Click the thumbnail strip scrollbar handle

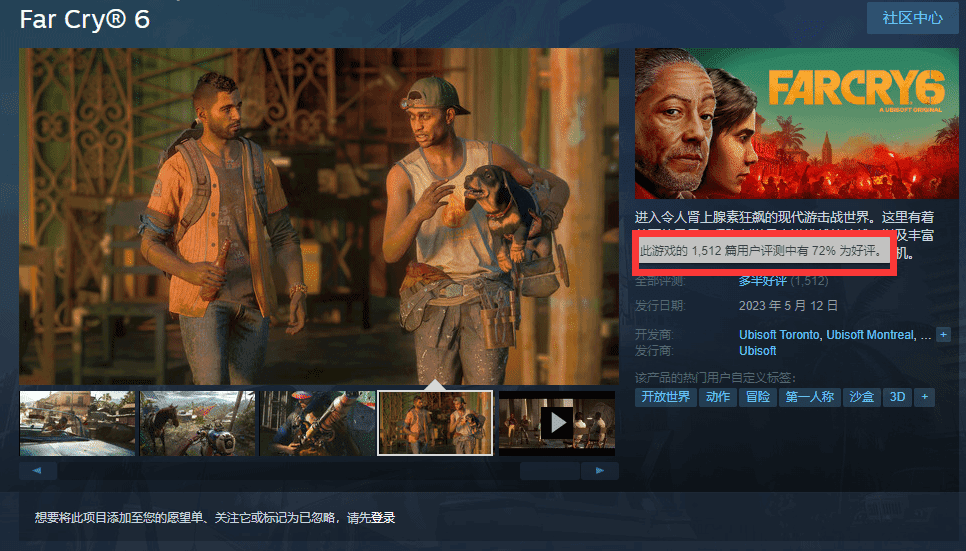coord(550,470)
